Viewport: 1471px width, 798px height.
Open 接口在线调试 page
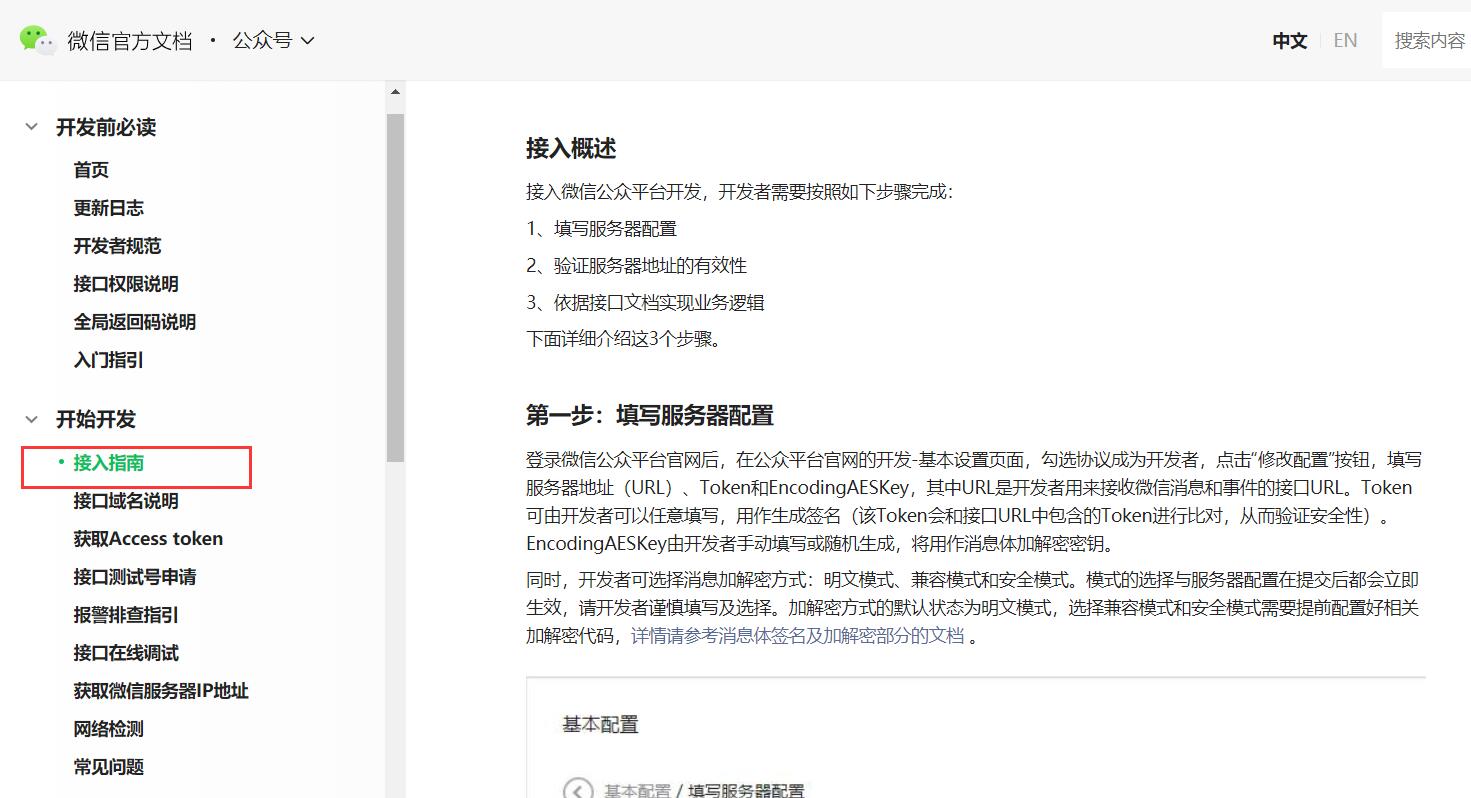point(126,653)
